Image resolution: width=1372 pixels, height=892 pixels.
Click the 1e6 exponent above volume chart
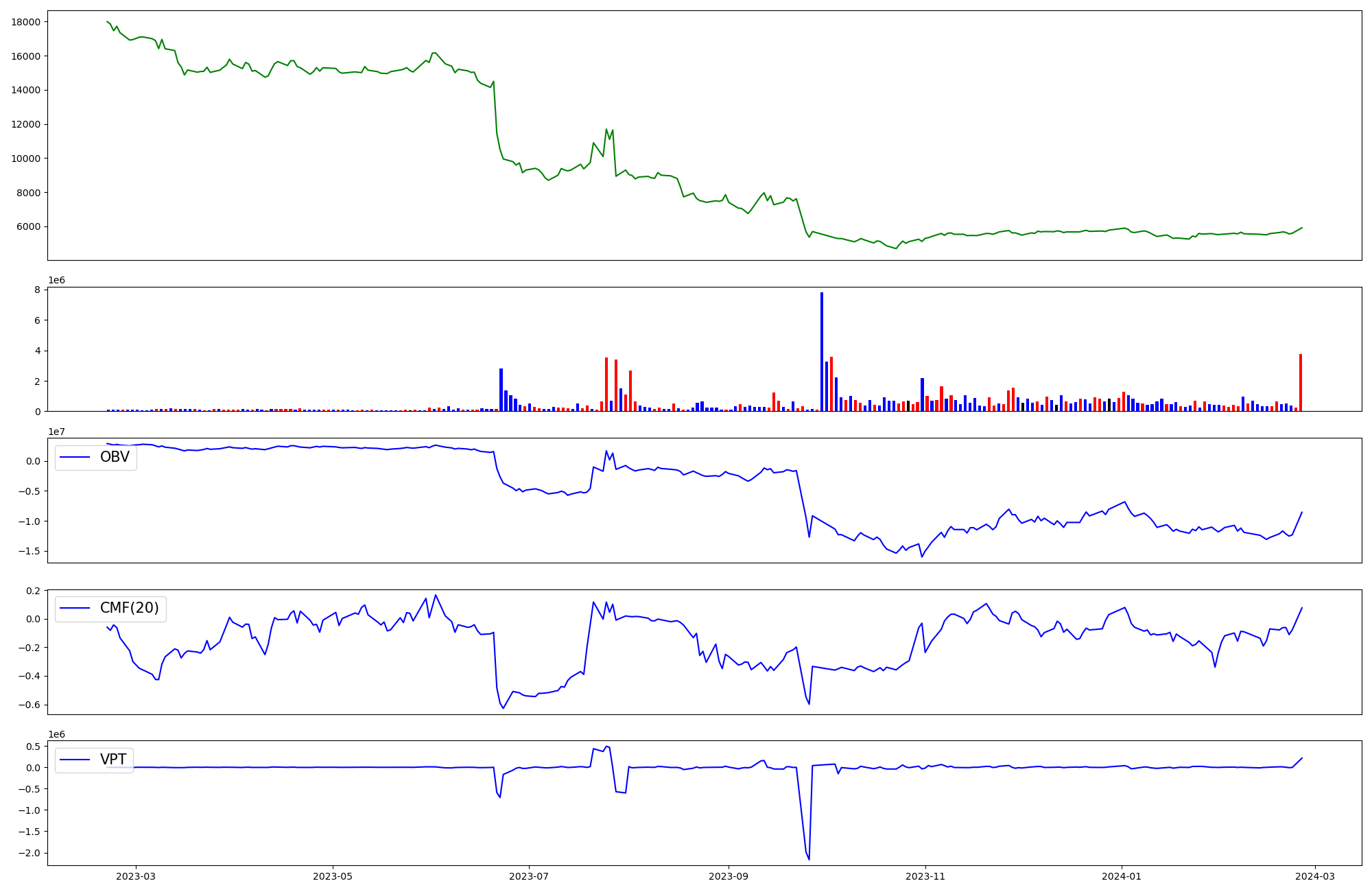tap(56, 280)
